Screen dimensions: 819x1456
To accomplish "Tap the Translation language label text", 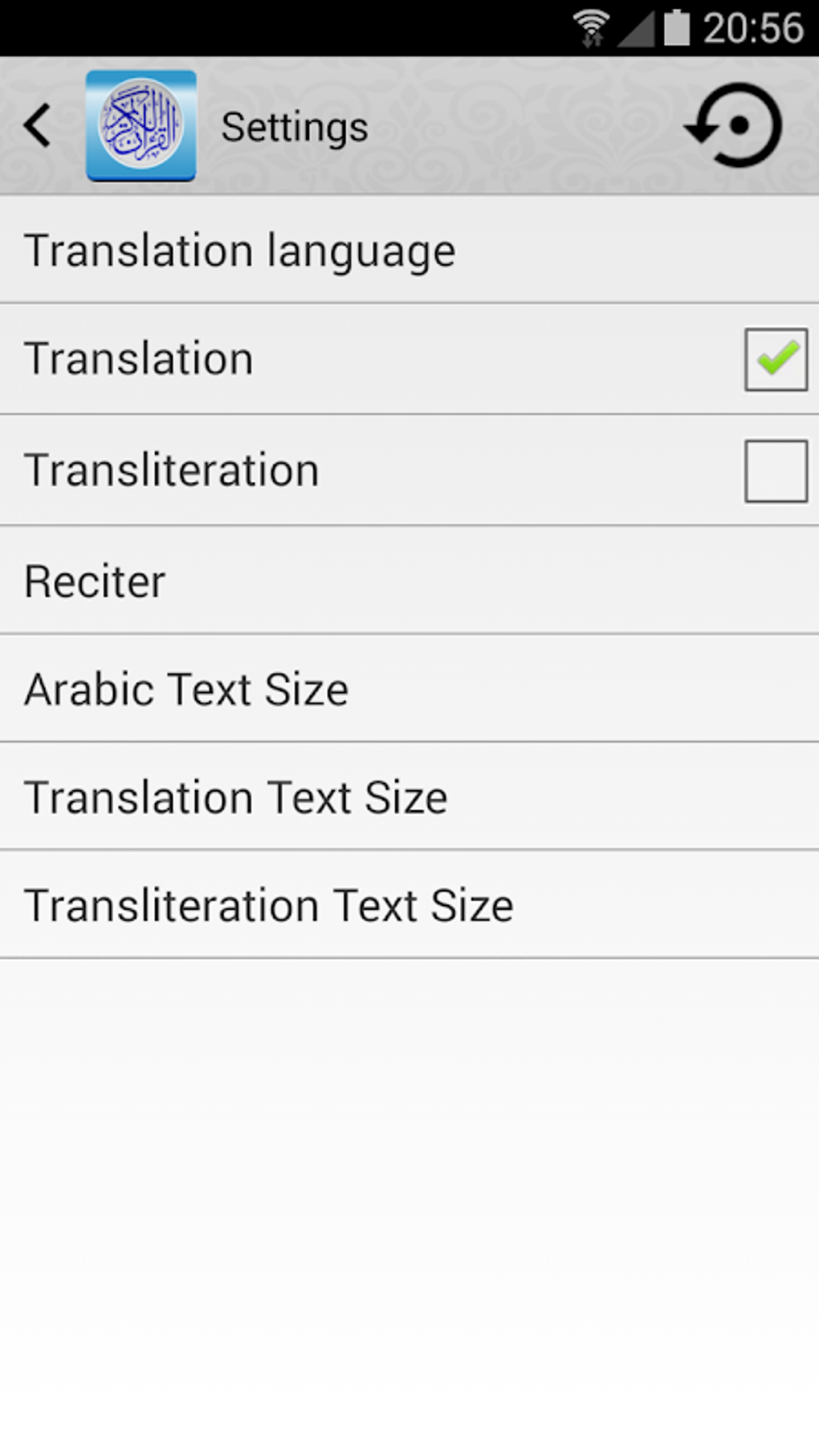I will [239, 251].
